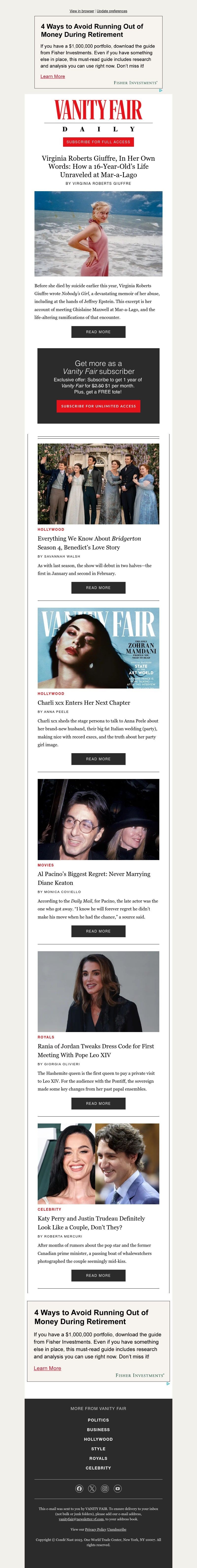Screen dimensions: 197x1568
Task: Open the Facebook icon in footer
Action: tap(79, 1488)
